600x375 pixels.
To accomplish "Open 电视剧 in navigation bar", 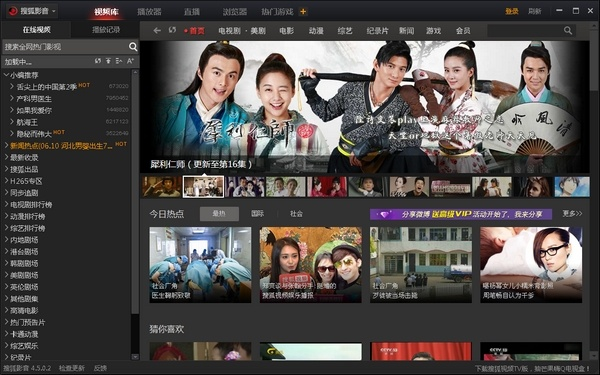I will click(x=229, y=31).
